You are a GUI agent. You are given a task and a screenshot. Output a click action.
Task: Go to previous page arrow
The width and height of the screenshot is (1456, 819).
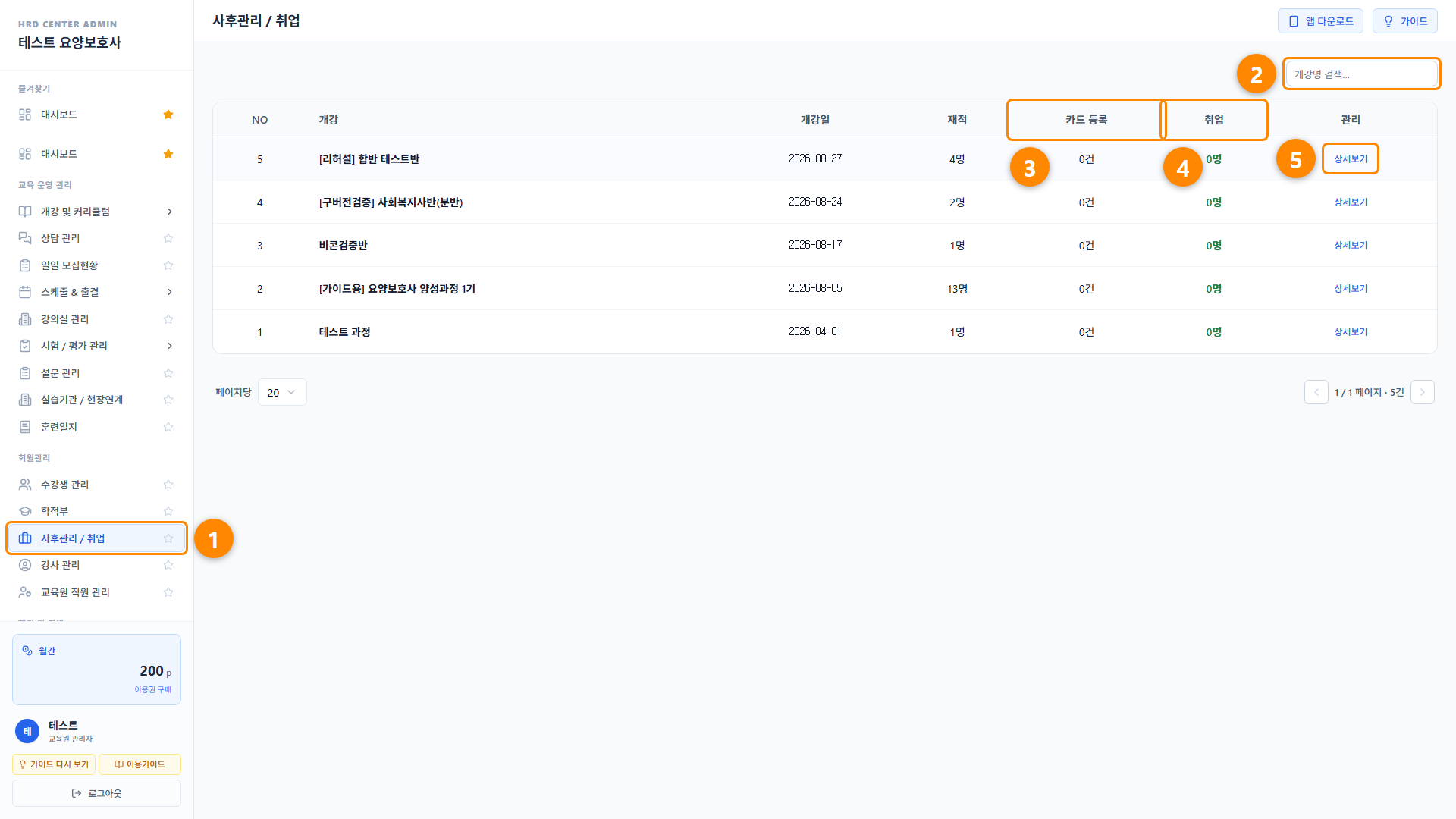pyautogui.click(x=1316, y=392)
